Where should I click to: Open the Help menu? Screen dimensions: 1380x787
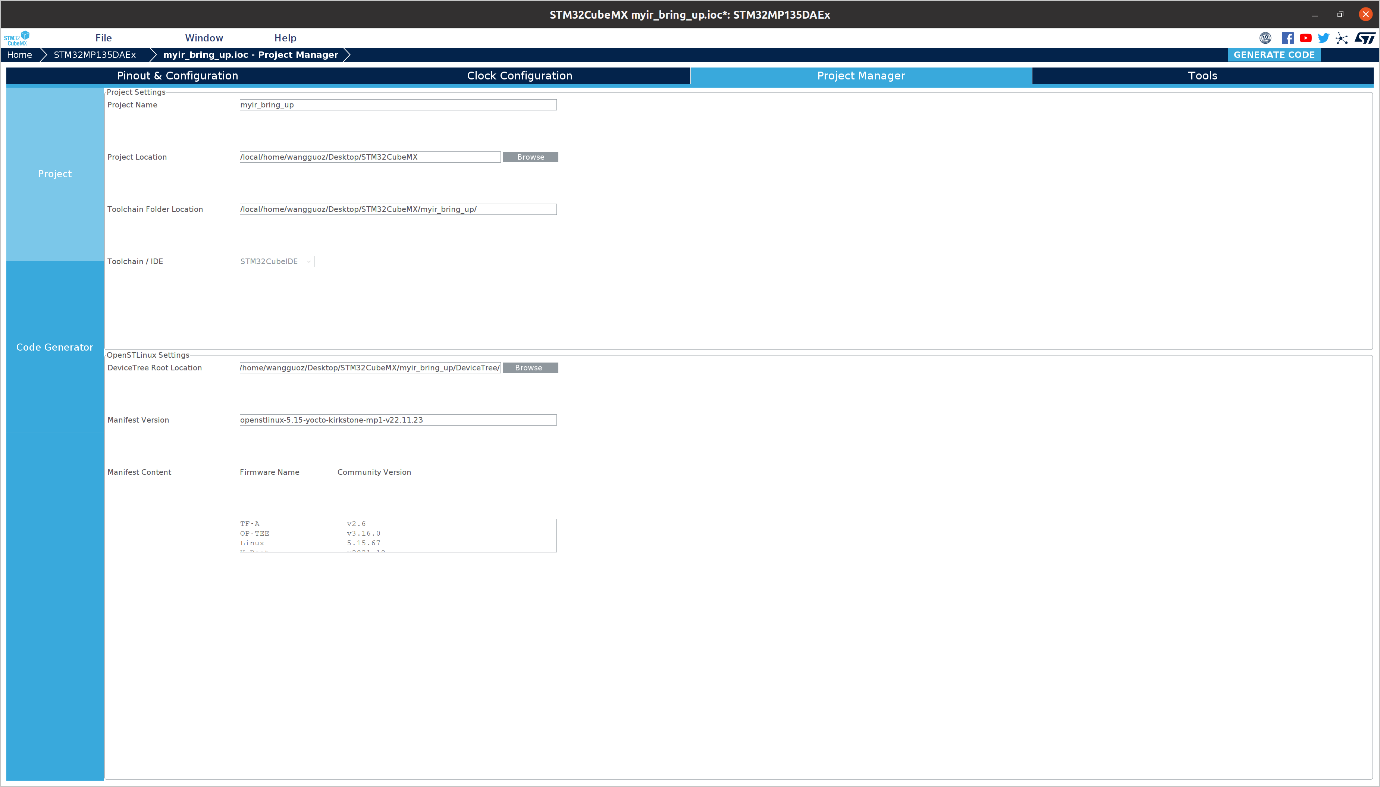tap(285, 38)
